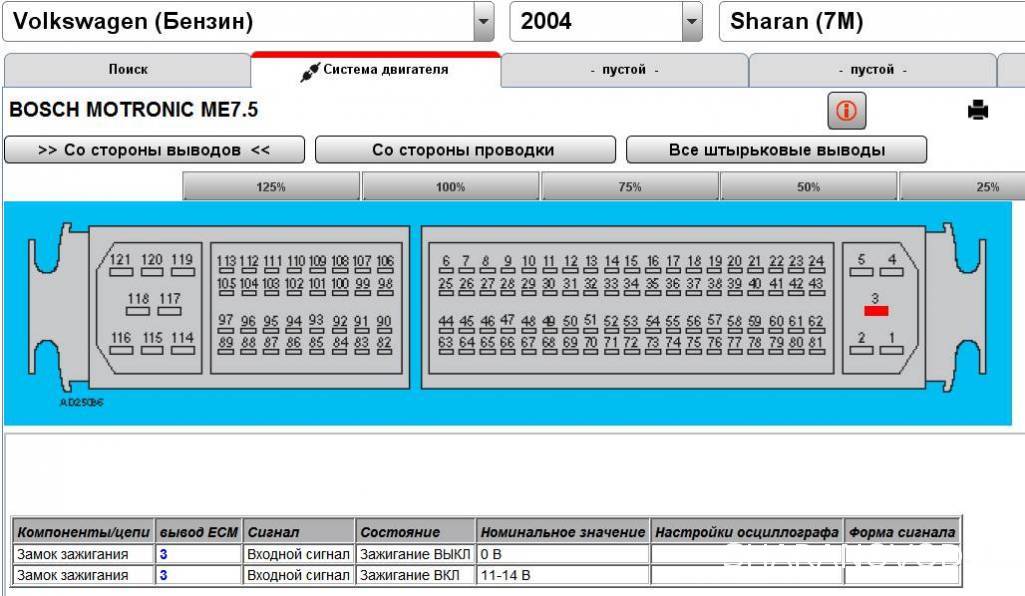Open the Система двигателя tab
1025x596 pixels.
click(x=375, y=70)
